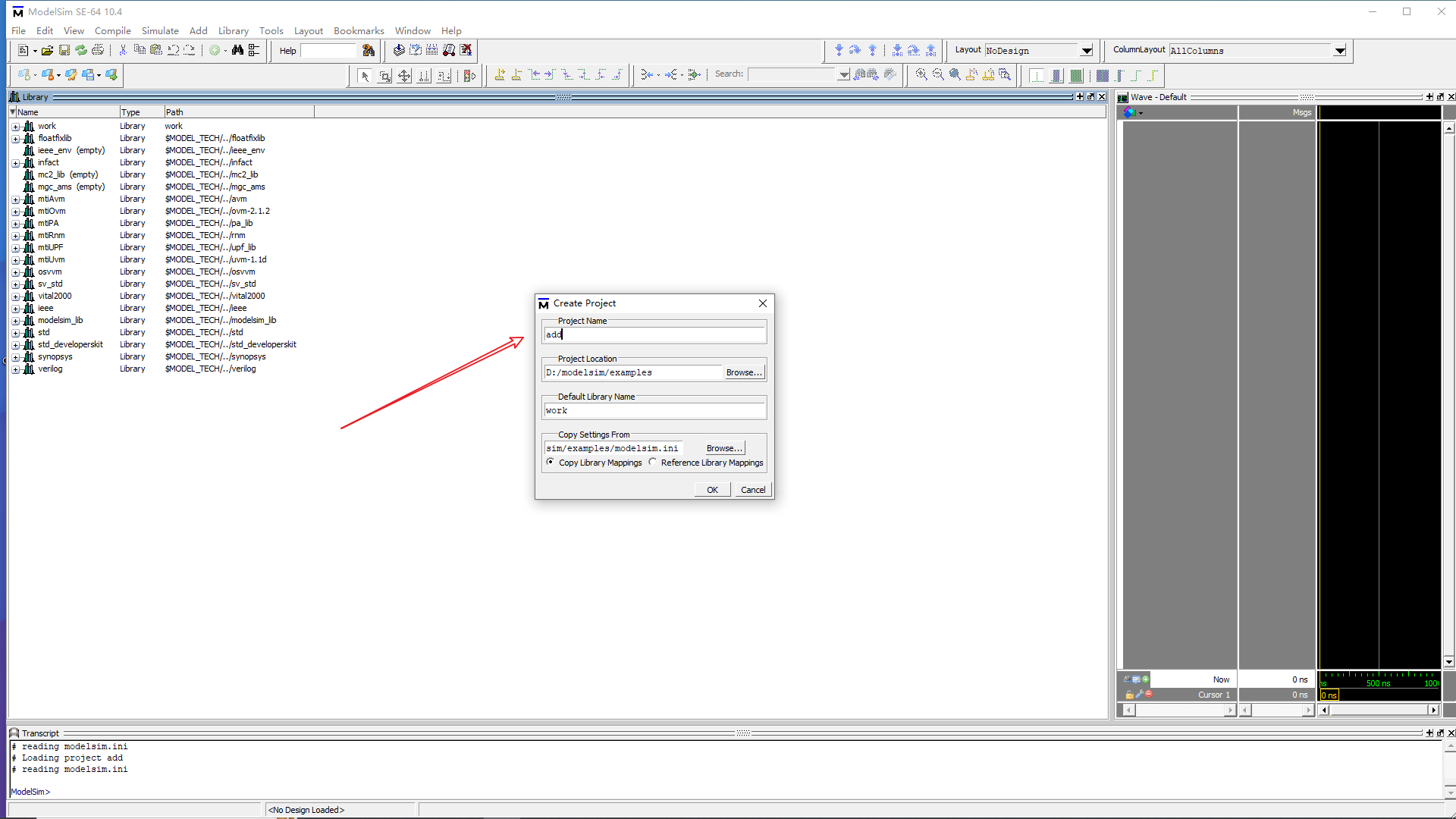Click the Undo icon

click(173, 51)
